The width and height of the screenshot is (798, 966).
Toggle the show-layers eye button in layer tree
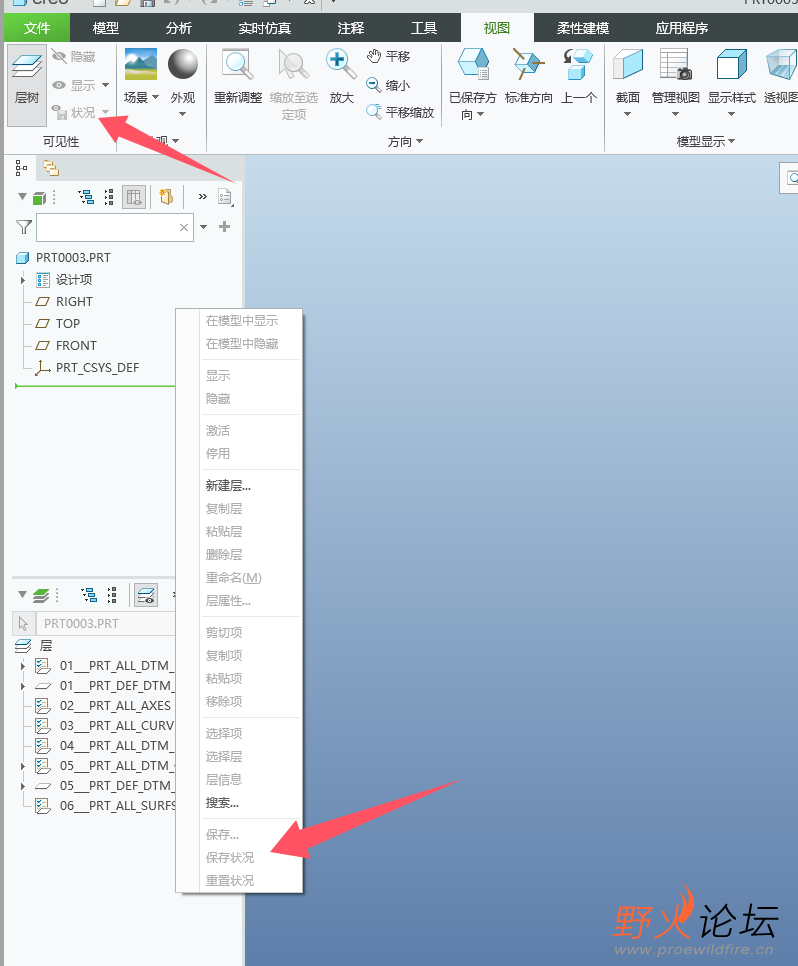pos(146,595)
